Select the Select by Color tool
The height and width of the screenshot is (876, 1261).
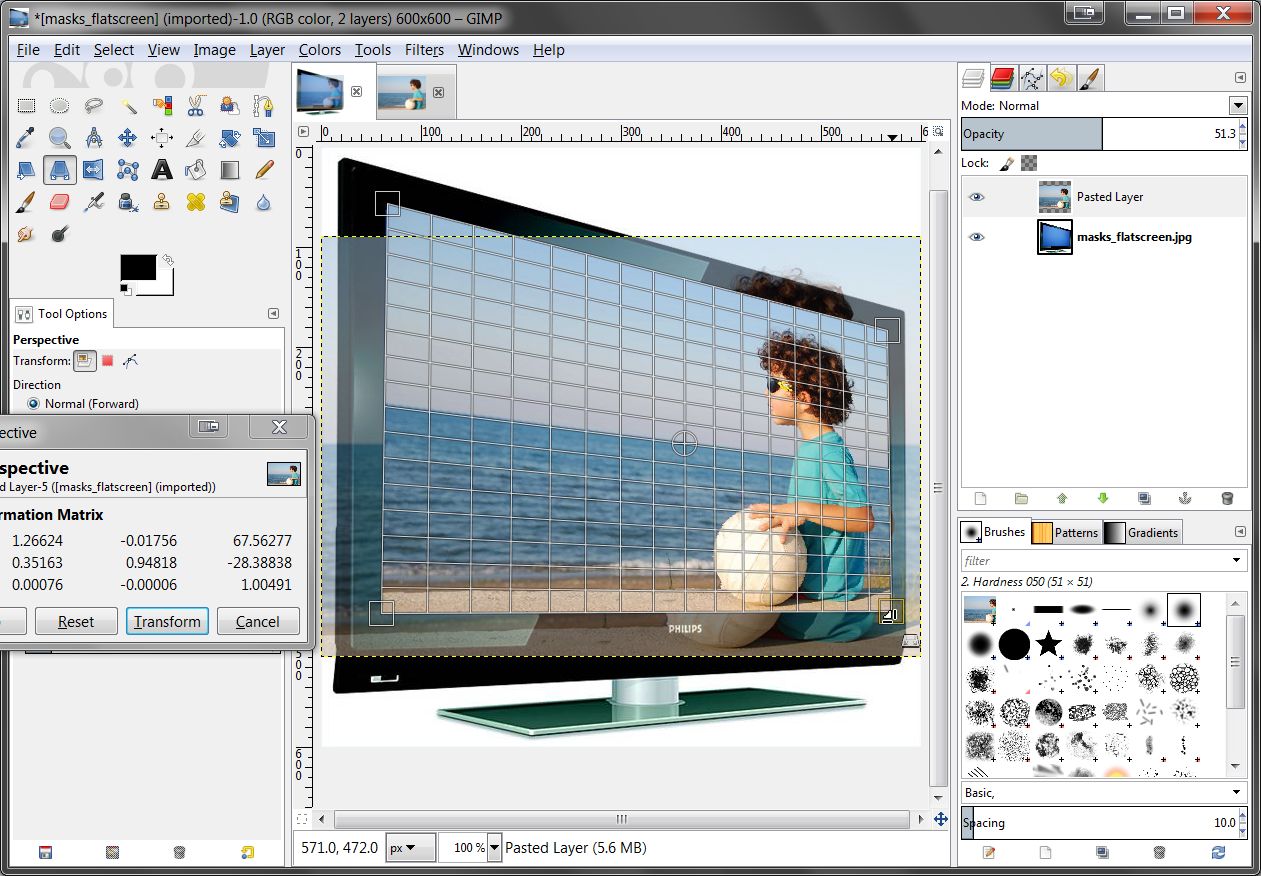162,105
